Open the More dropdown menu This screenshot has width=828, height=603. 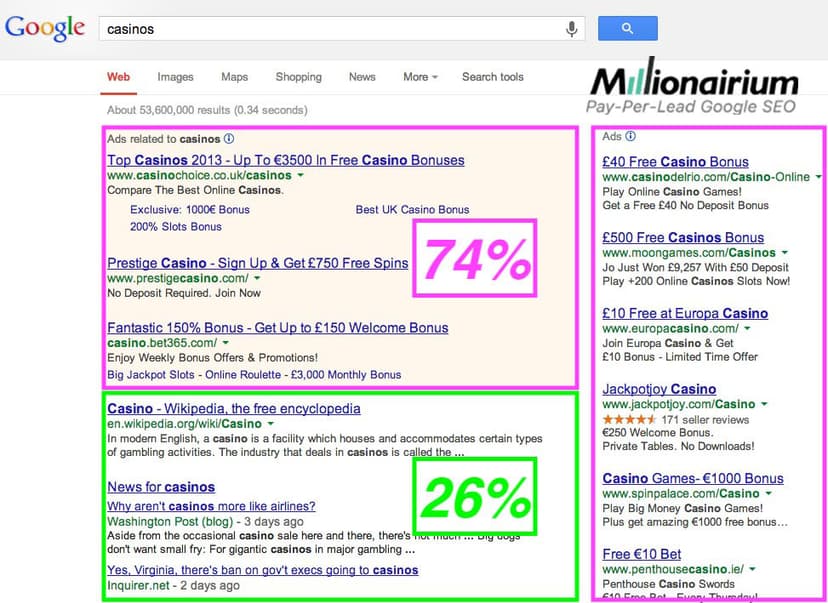click(420, 77)
